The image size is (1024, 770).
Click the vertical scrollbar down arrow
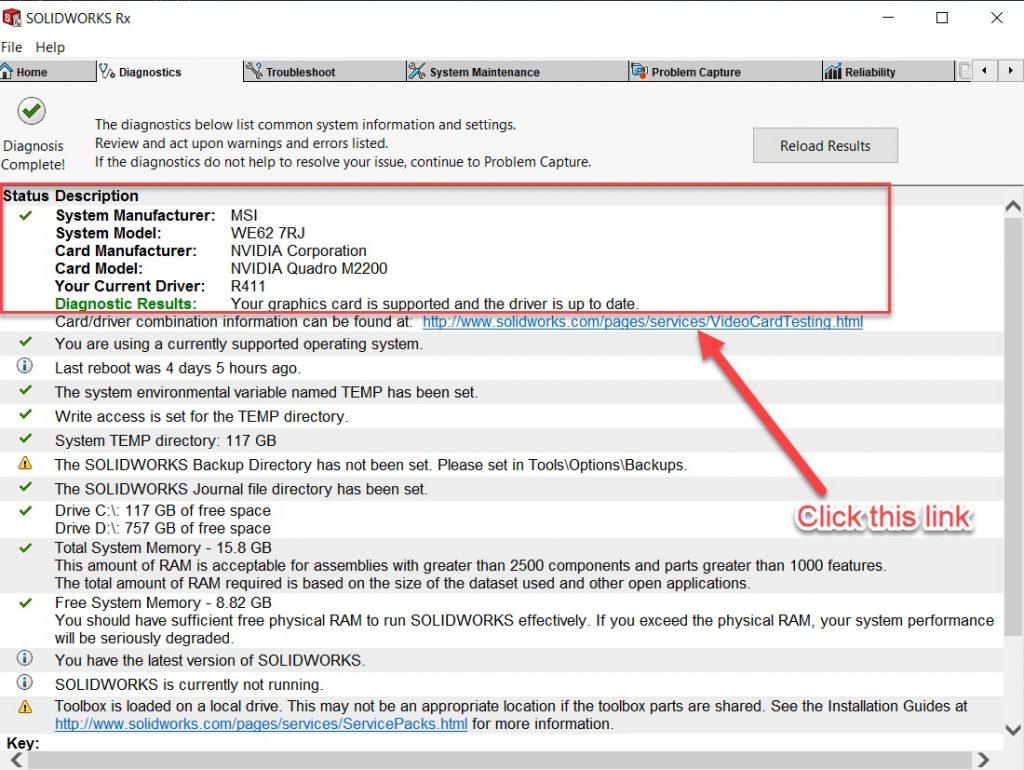pyautogui.click(x=1013, y=730)
